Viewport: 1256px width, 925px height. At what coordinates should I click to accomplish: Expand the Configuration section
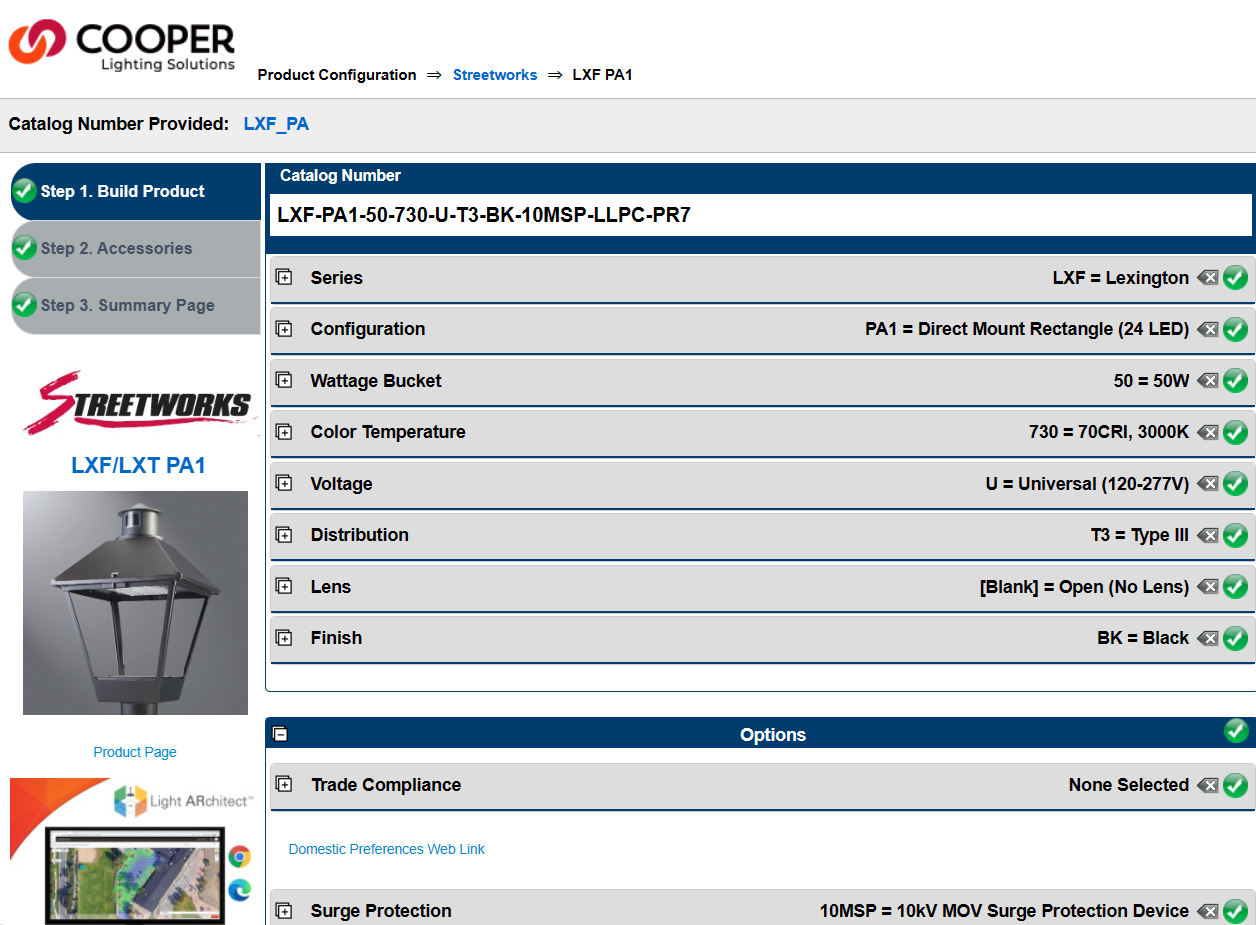pyautogui.click(x=284, y=329)
